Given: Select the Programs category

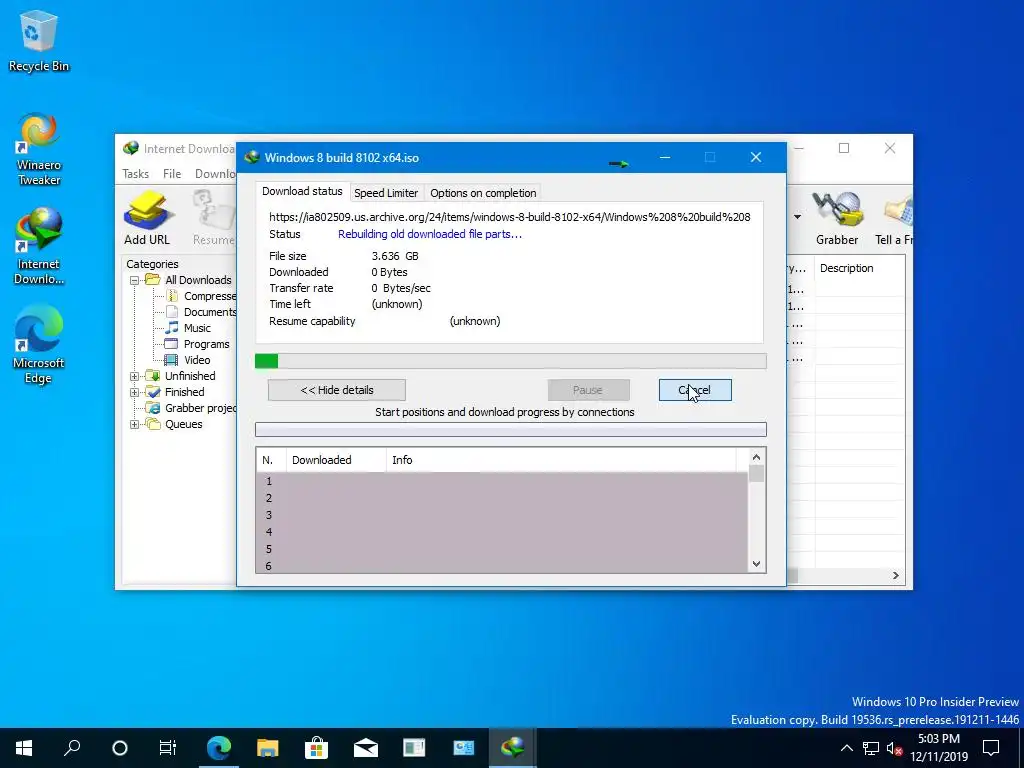Looking at the screenshot, I should pos(197,344).
